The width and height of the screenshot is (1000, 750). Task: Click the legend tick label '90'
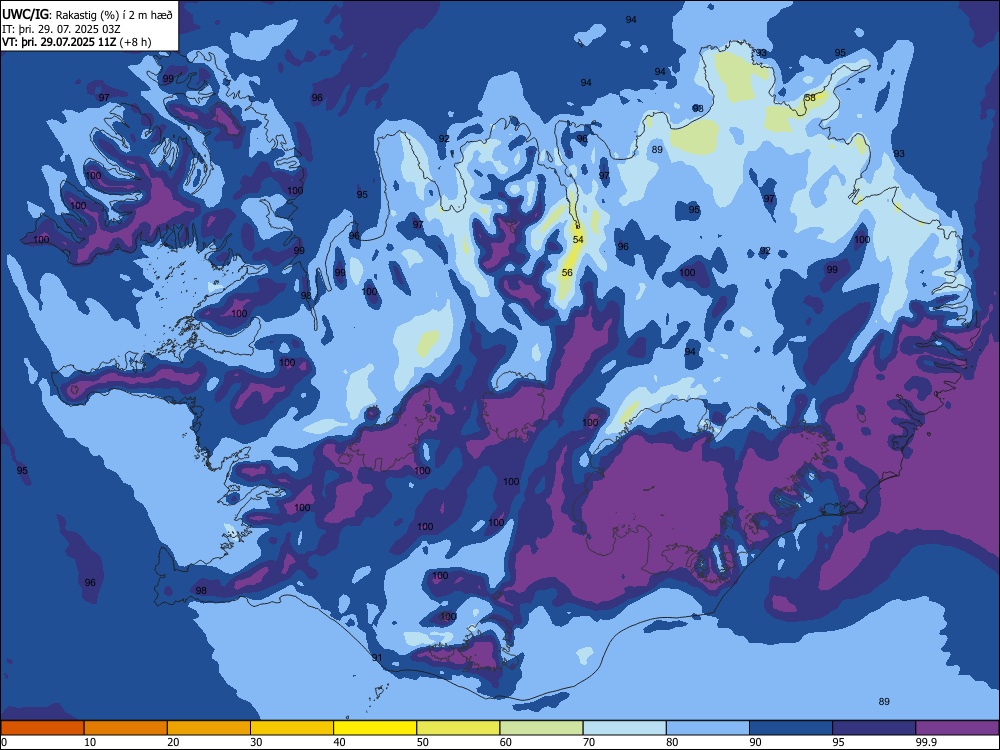[755, 742]
